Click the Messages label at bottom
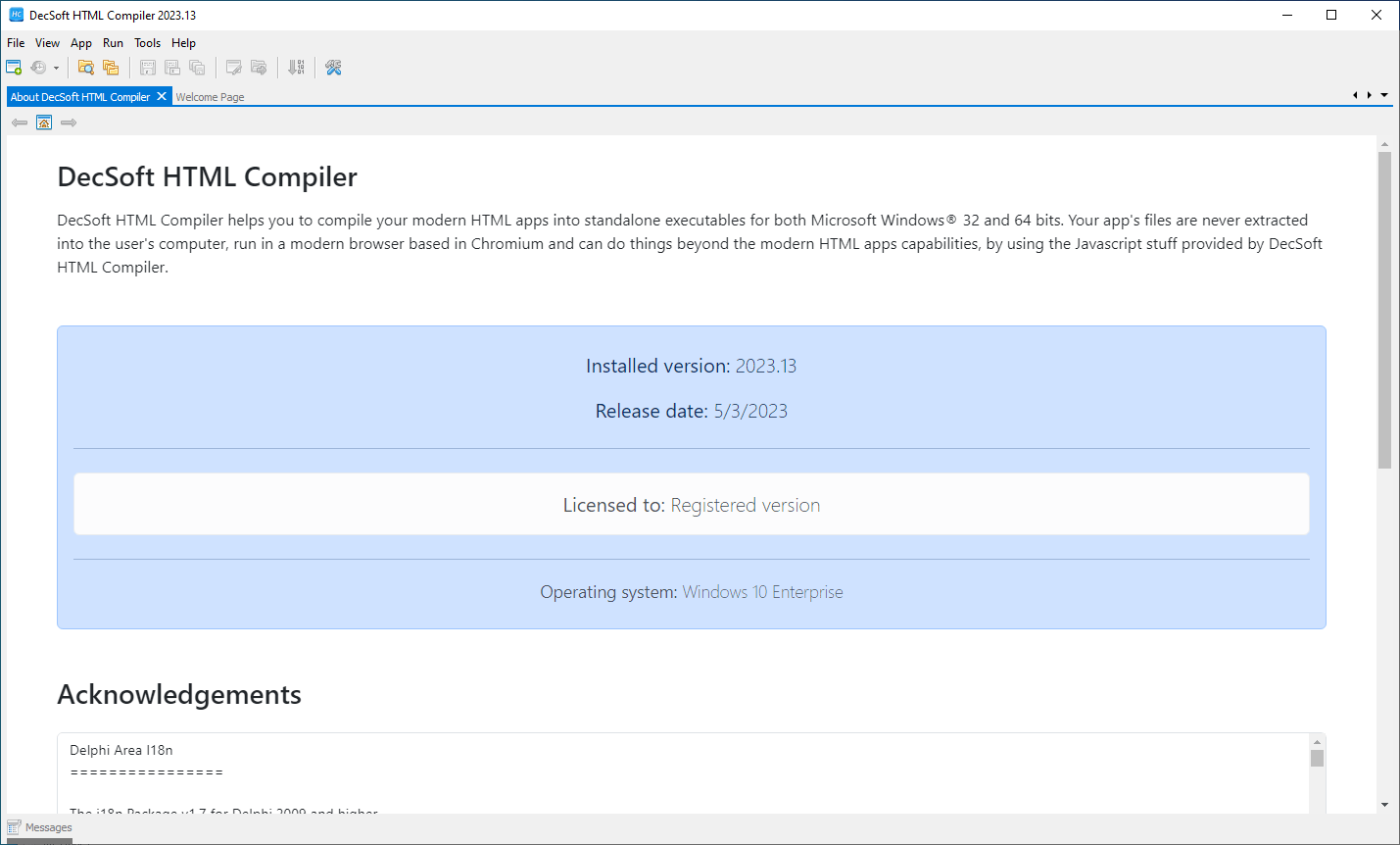This screenshot has width=1400, height=845. point(49,827)
